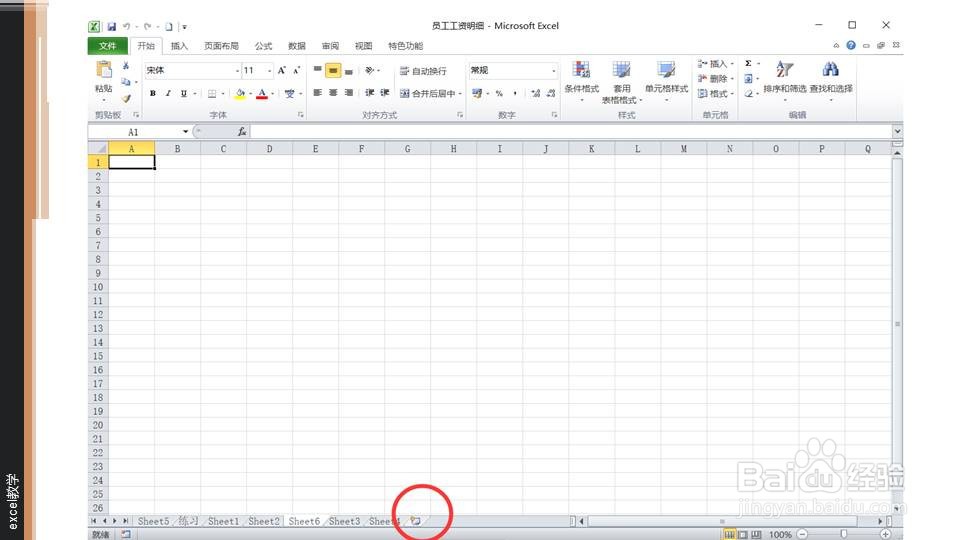Open Format as Table (套用表格格式)
Image resolution: width=960 pixels, height=540 pixels.
pos(621,82)
